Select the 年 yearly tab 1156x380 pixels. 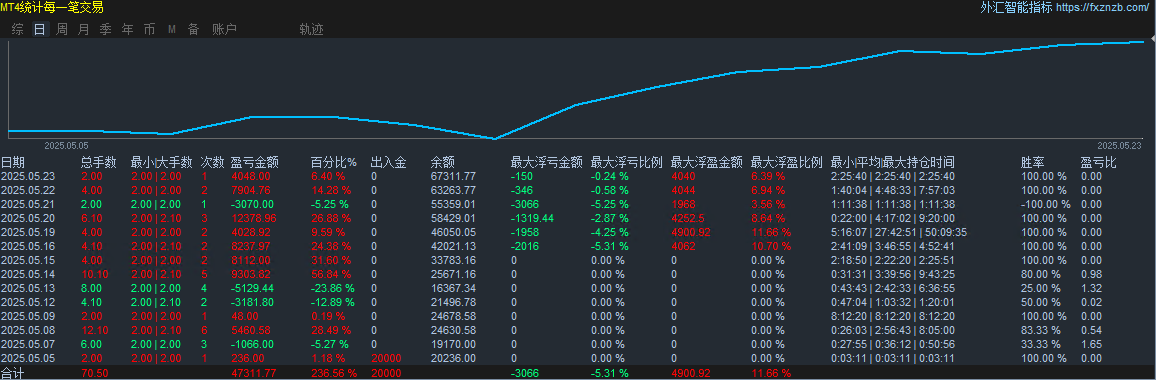click(x=128, y=30)
